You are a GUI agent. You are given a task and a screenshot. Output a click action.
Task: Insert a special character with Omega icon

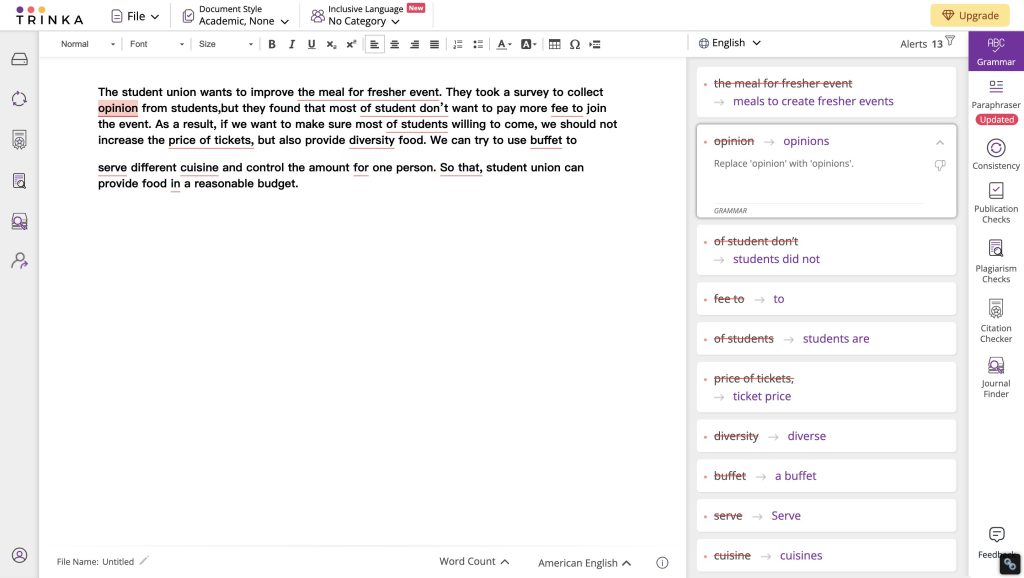(575, 44)
